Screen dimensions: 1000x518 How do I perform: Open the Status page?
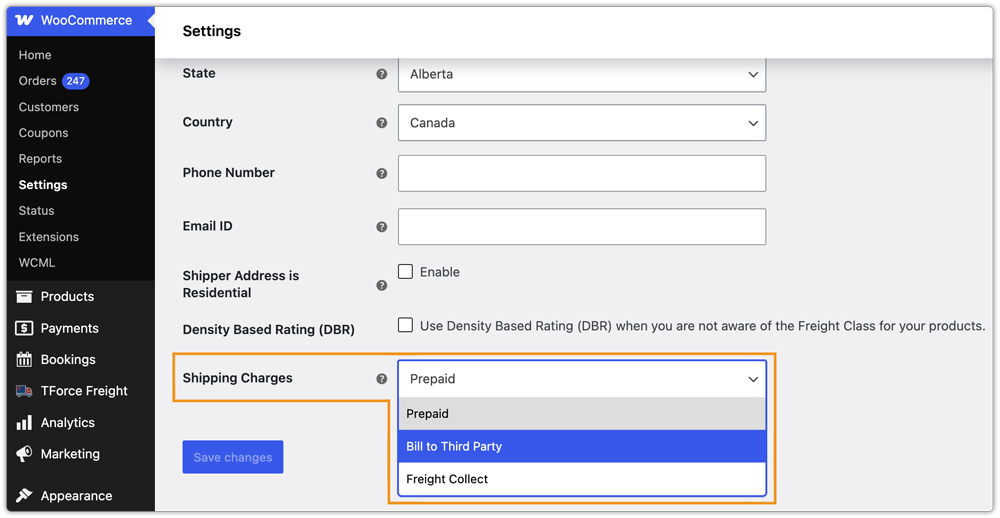(36, 211)
